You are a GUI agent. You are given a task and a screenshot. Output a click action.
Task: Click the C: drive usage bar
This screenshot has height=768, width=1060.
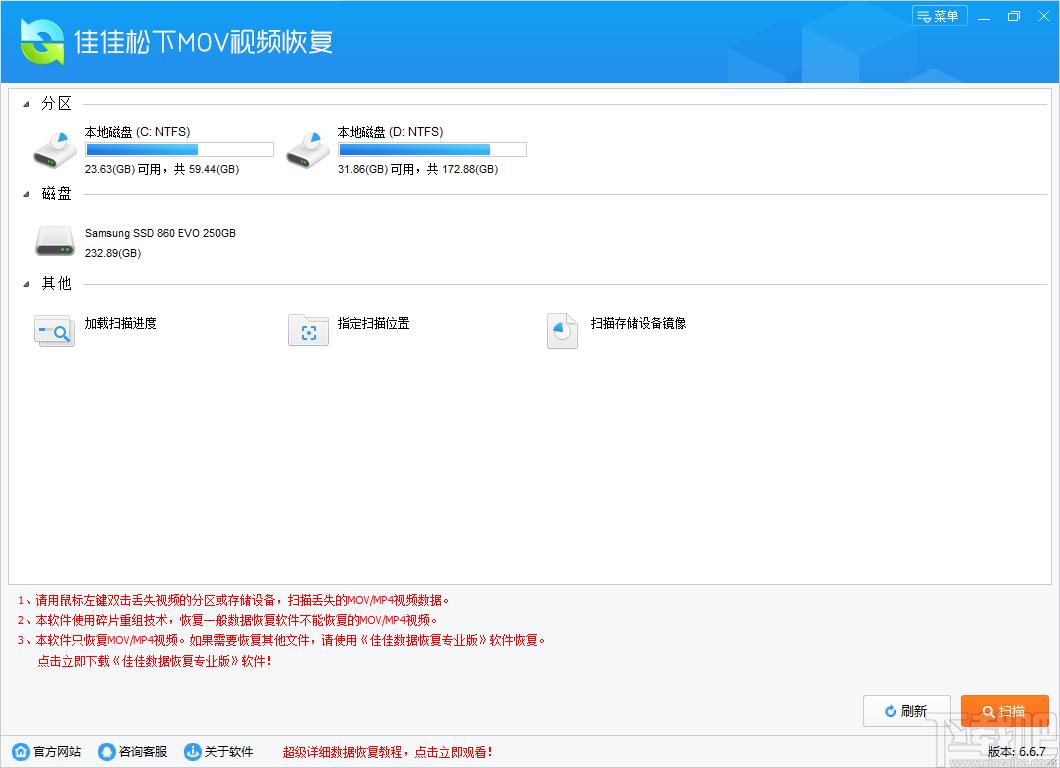[x=179, y=149]
